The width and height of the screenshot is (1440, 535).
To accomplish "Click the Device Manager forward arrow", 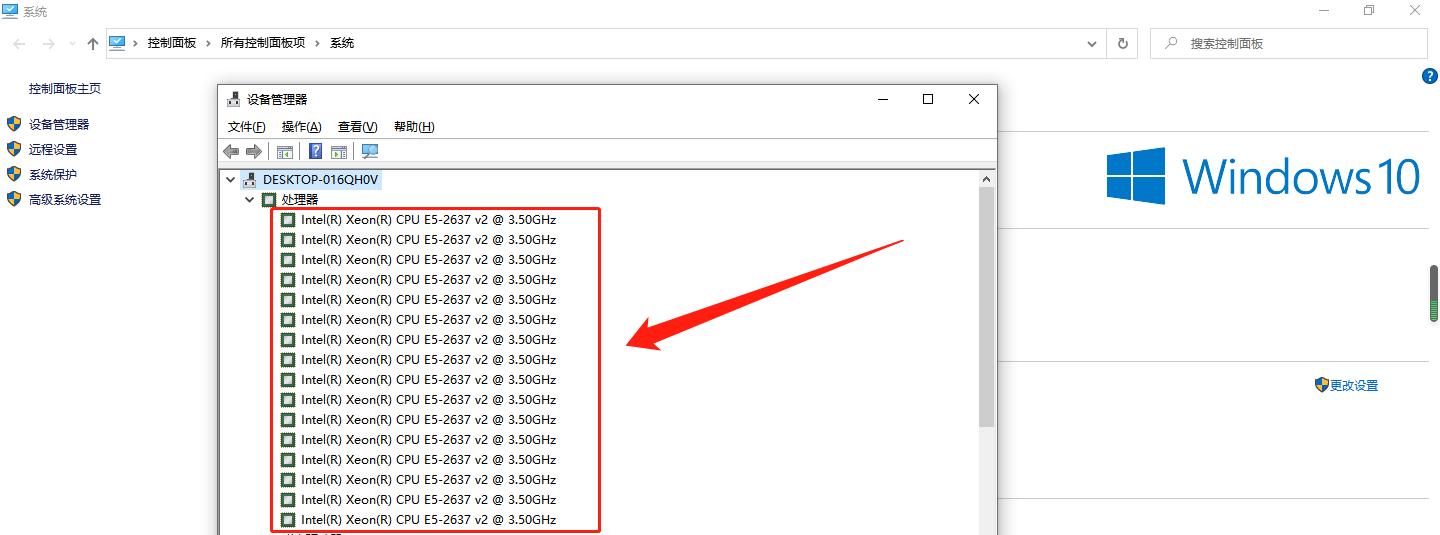I will [254, 151].
